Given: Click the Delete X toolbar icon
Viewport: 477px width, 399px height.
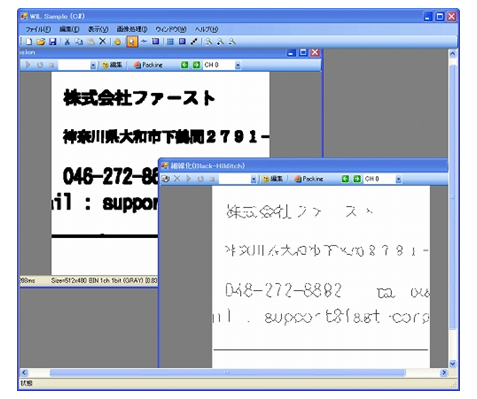Looking at the screenshot, I should pos(102,41).
